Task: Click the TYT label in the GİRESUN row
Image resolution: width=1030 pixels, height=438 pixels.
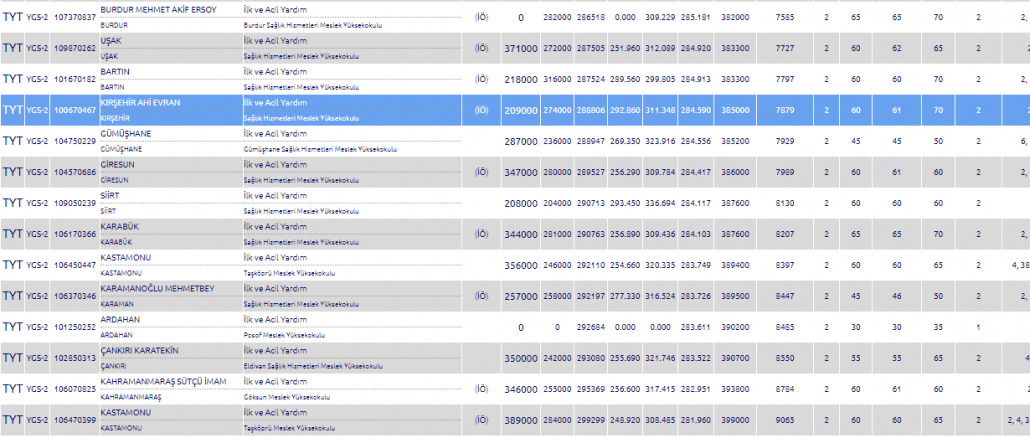Action: pyautogui.click(x=14, y=172)
